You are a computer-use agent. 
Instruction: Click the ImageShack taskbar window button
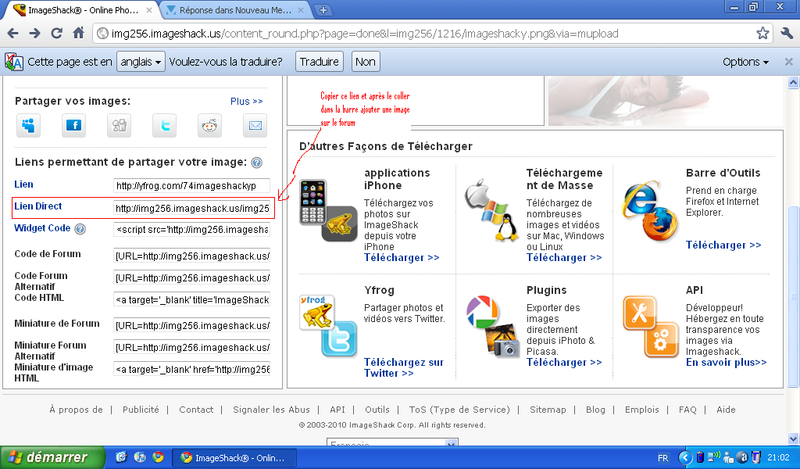tap(234, 458)
